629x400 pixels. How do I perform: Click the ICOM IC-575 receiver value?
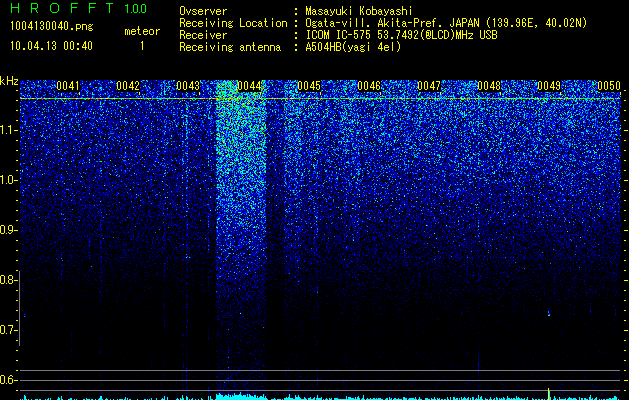pos(401,35)
